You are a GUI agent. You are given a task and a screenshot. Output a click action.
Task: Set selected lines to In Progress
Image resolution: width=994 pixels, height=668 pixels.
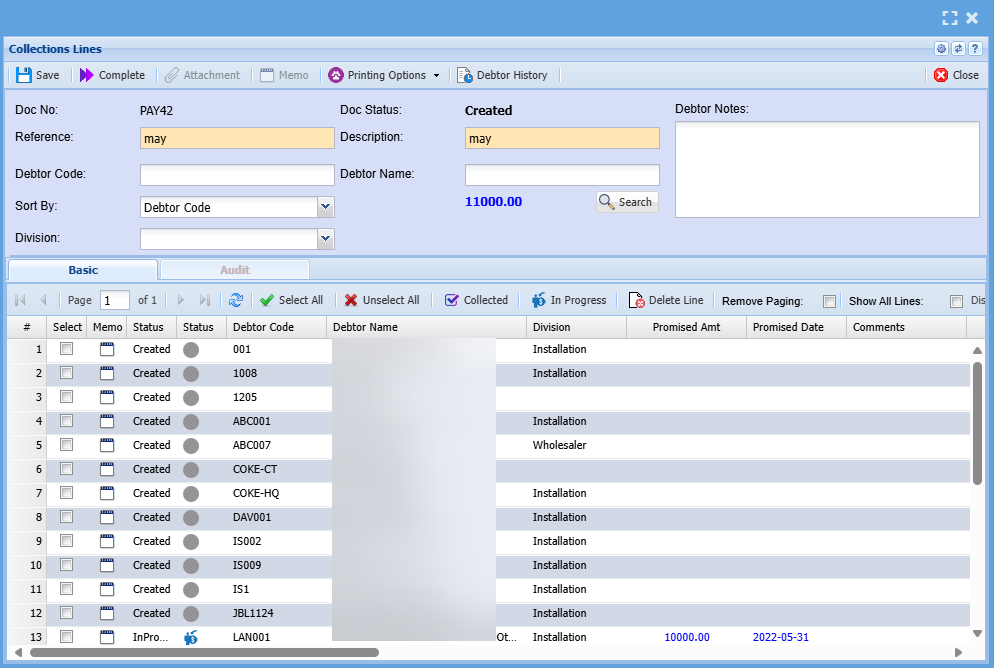pos(568,300)
